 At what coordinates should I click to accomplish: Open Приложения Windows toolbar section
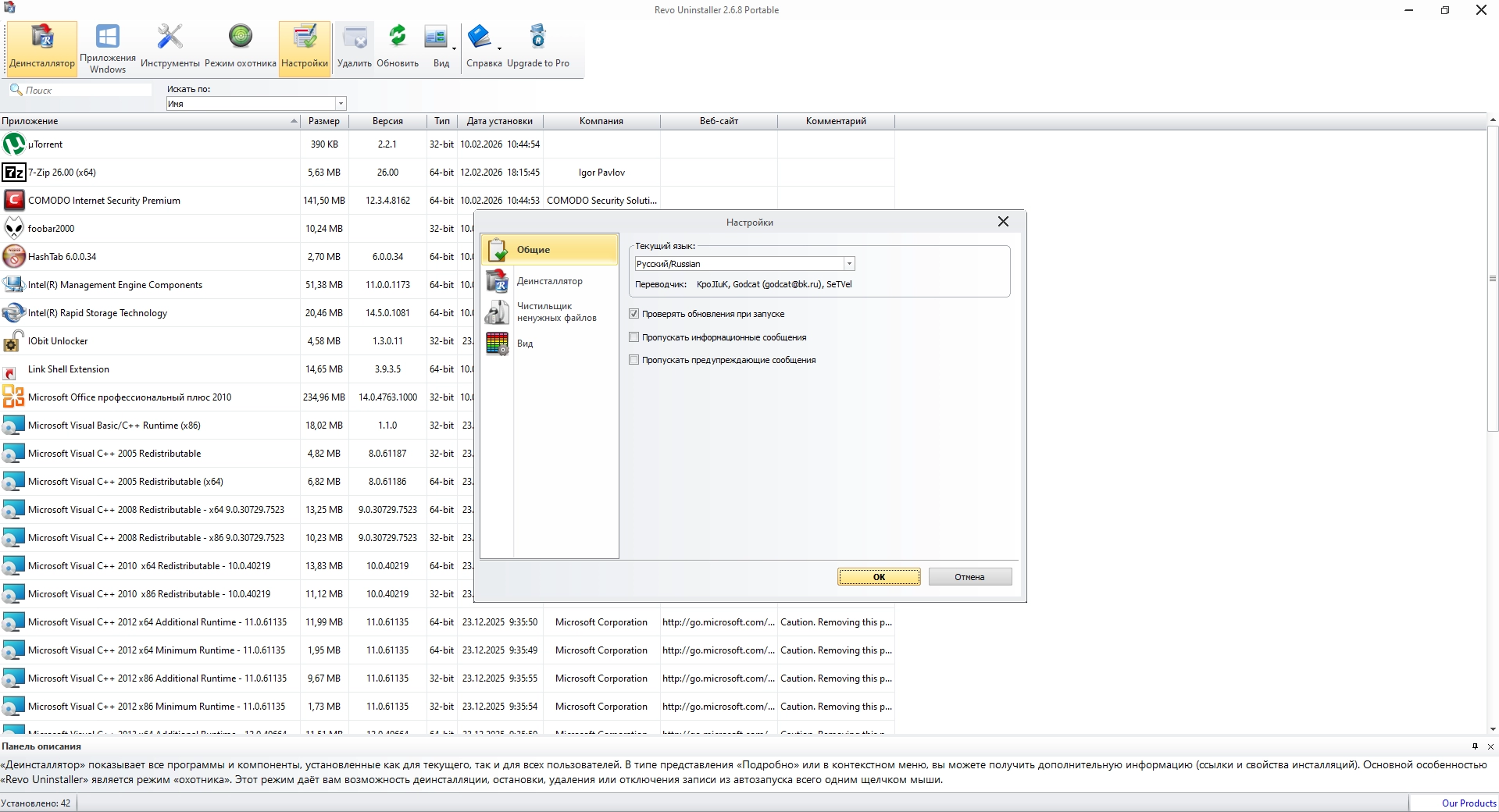(107, 48)
